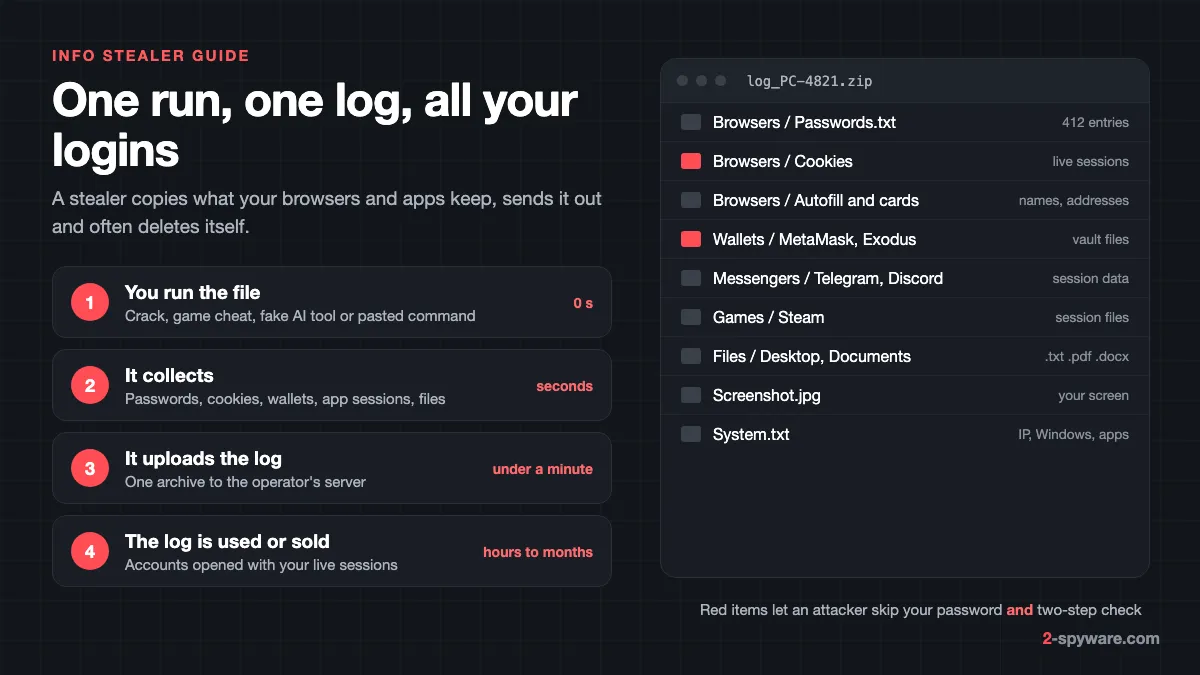Click the 'live sessions' label
The height and width of the screenshot is (675, 1200).
pos(1090,161)
